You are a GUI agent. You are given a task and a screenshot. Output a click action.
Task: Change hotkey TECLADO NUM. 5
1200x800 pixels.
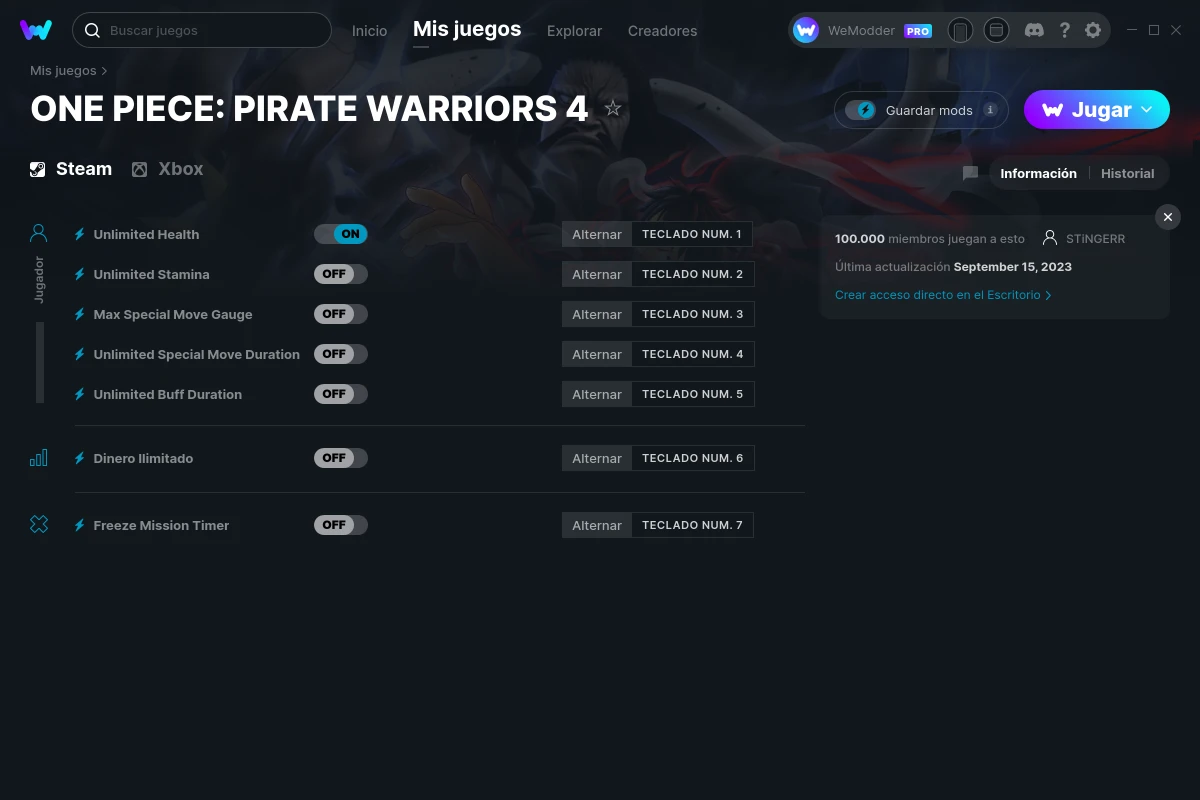pos(692,394)
